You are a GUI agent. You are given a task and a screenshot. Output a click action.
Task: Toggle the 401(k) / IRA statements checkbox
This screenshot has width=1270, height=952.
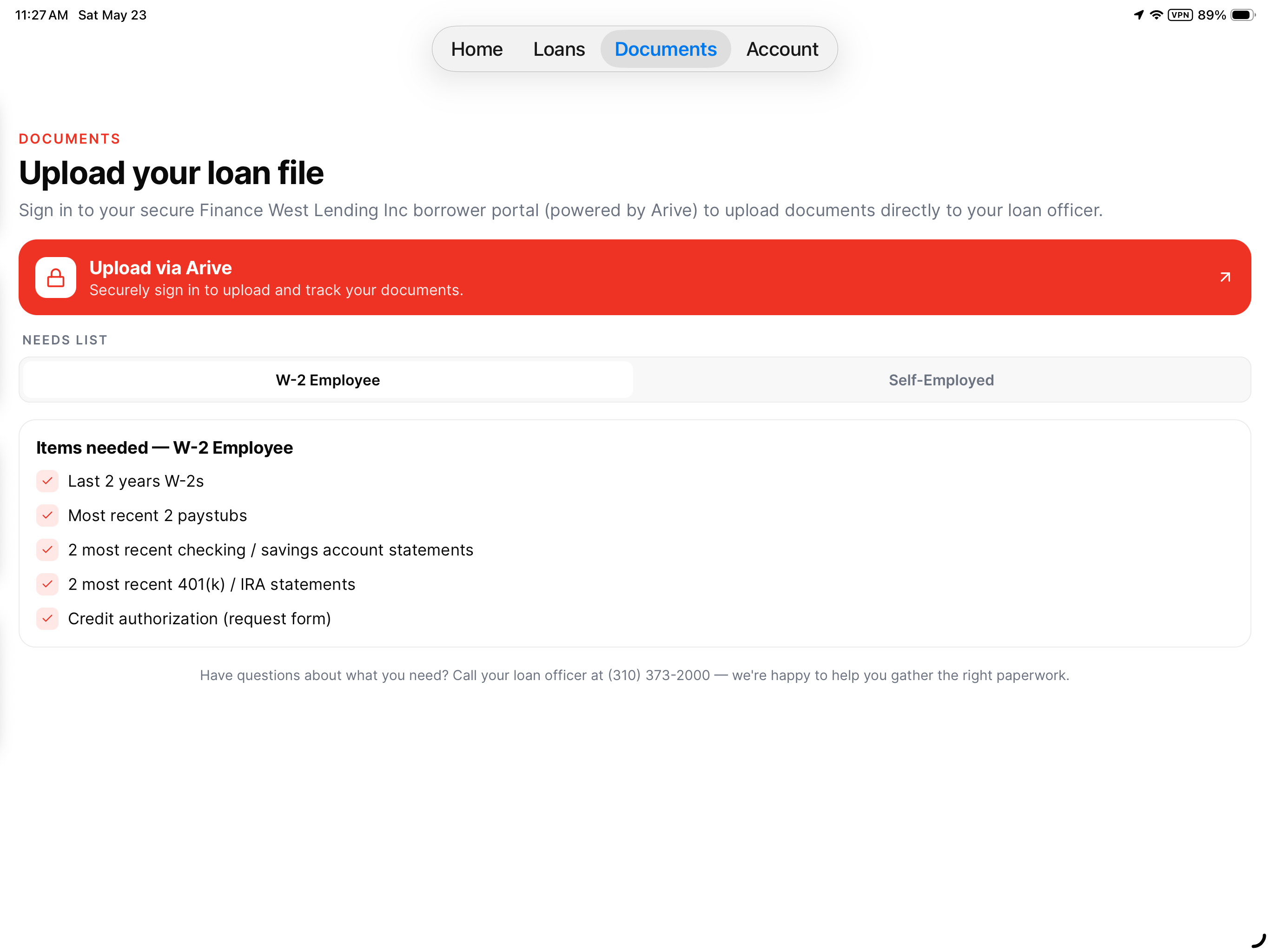point(48,584)
